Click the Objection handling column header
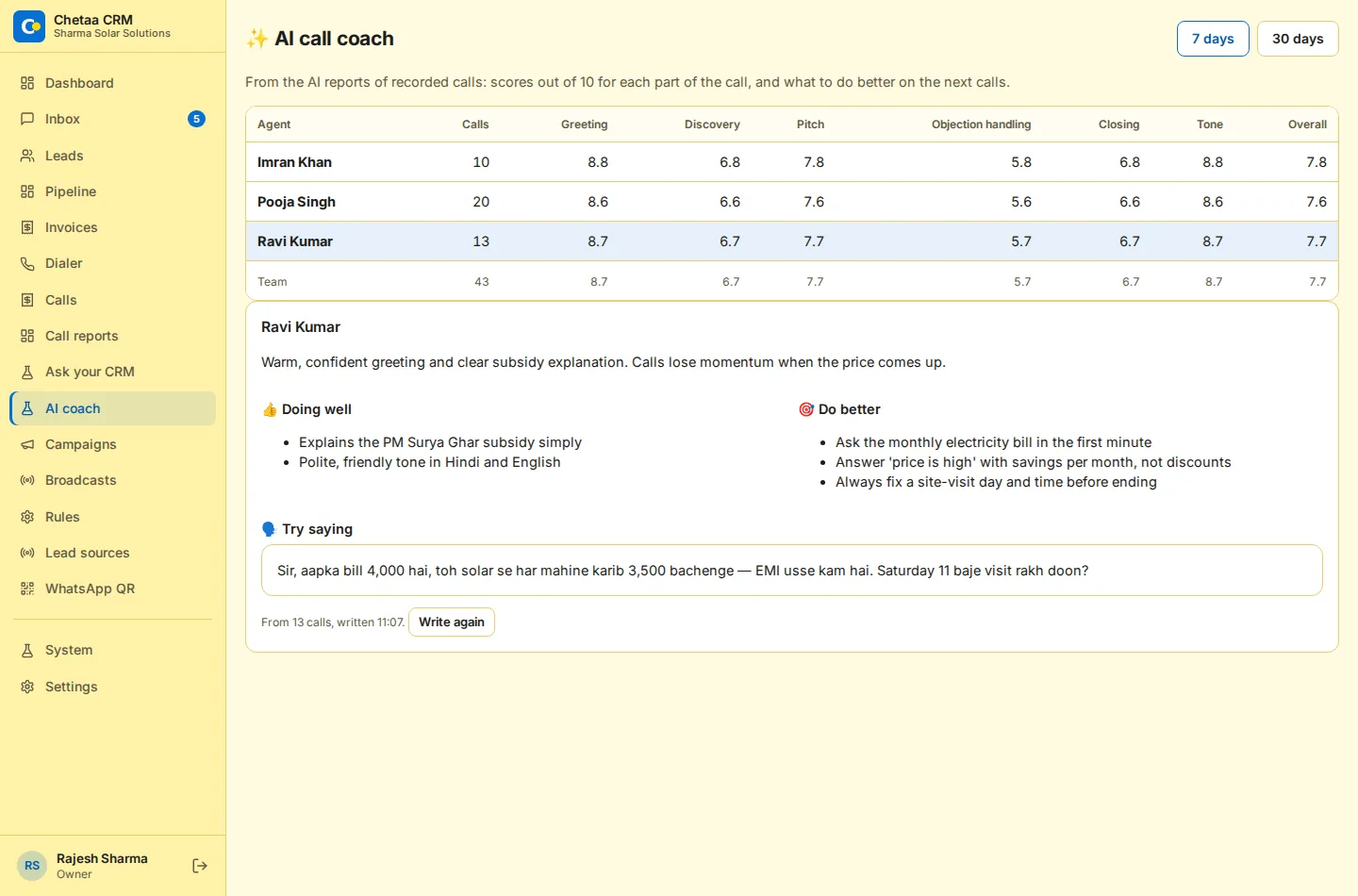1358x896 pixels. (981, 124)
